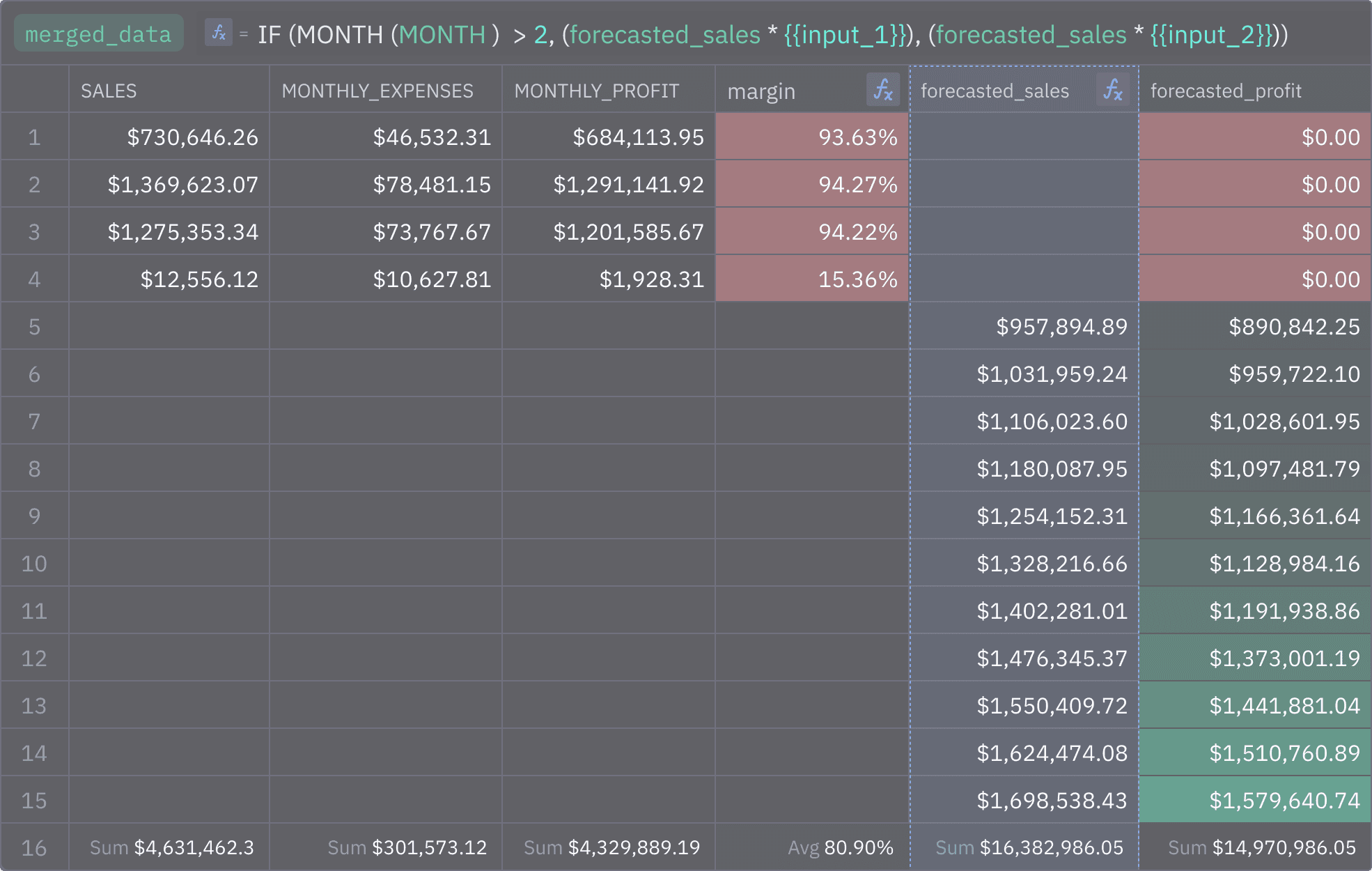Click forecasted profit cell $1,128,984.16

coord(1255,564)
